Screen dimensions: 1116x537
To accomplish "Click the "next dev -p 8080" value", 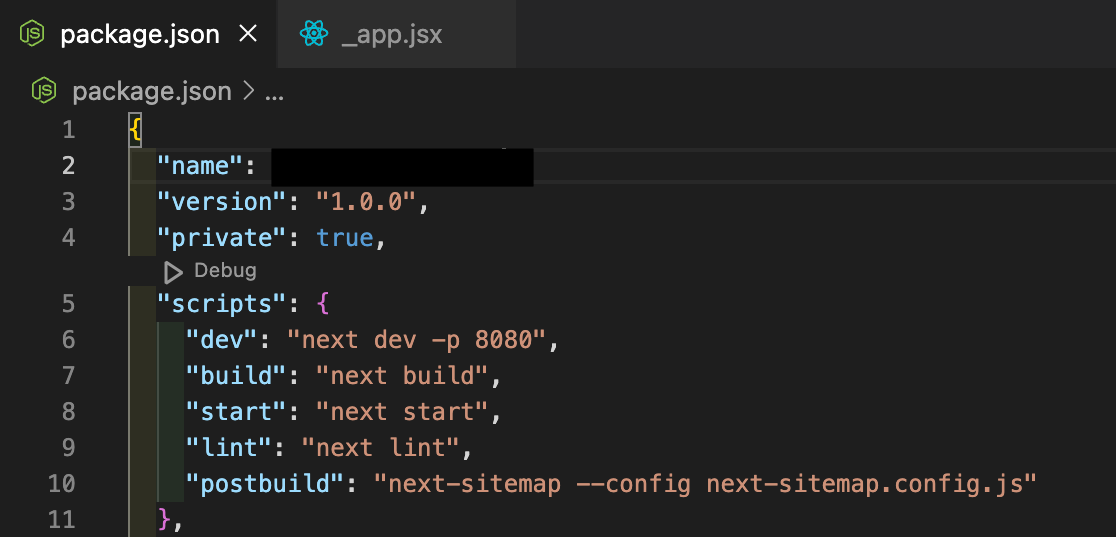I will [x=416, y=340].
